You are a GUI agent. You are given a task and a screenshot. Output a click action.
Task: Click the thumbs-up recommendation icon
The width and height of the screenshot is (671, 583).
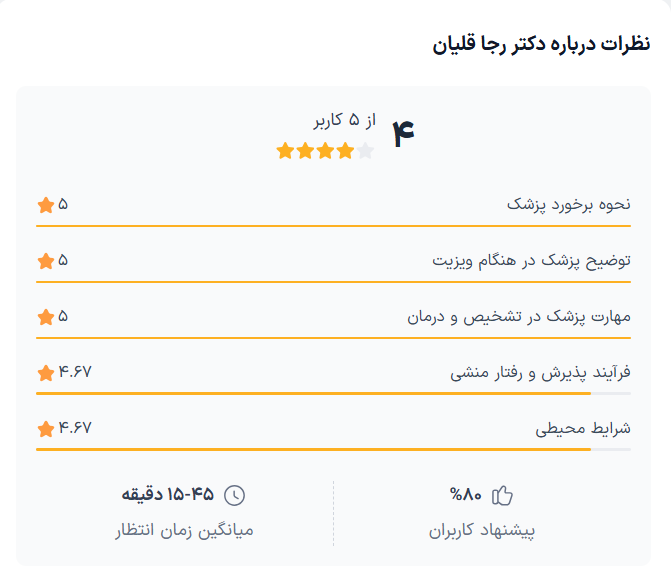point(502,495)
